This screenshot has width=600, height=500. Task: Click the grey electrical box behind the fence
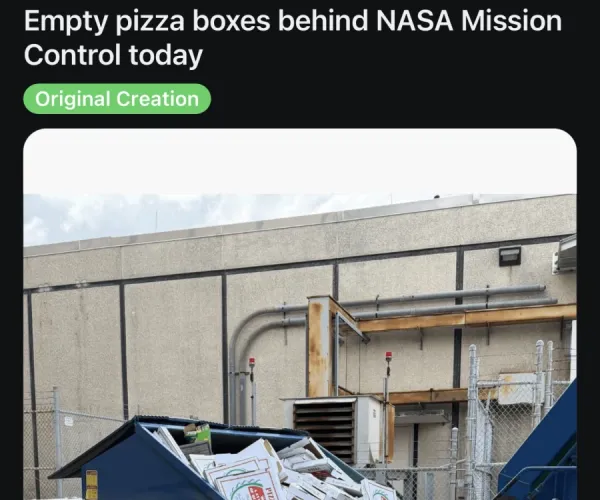pyautogui.click(x=519, y=389)
